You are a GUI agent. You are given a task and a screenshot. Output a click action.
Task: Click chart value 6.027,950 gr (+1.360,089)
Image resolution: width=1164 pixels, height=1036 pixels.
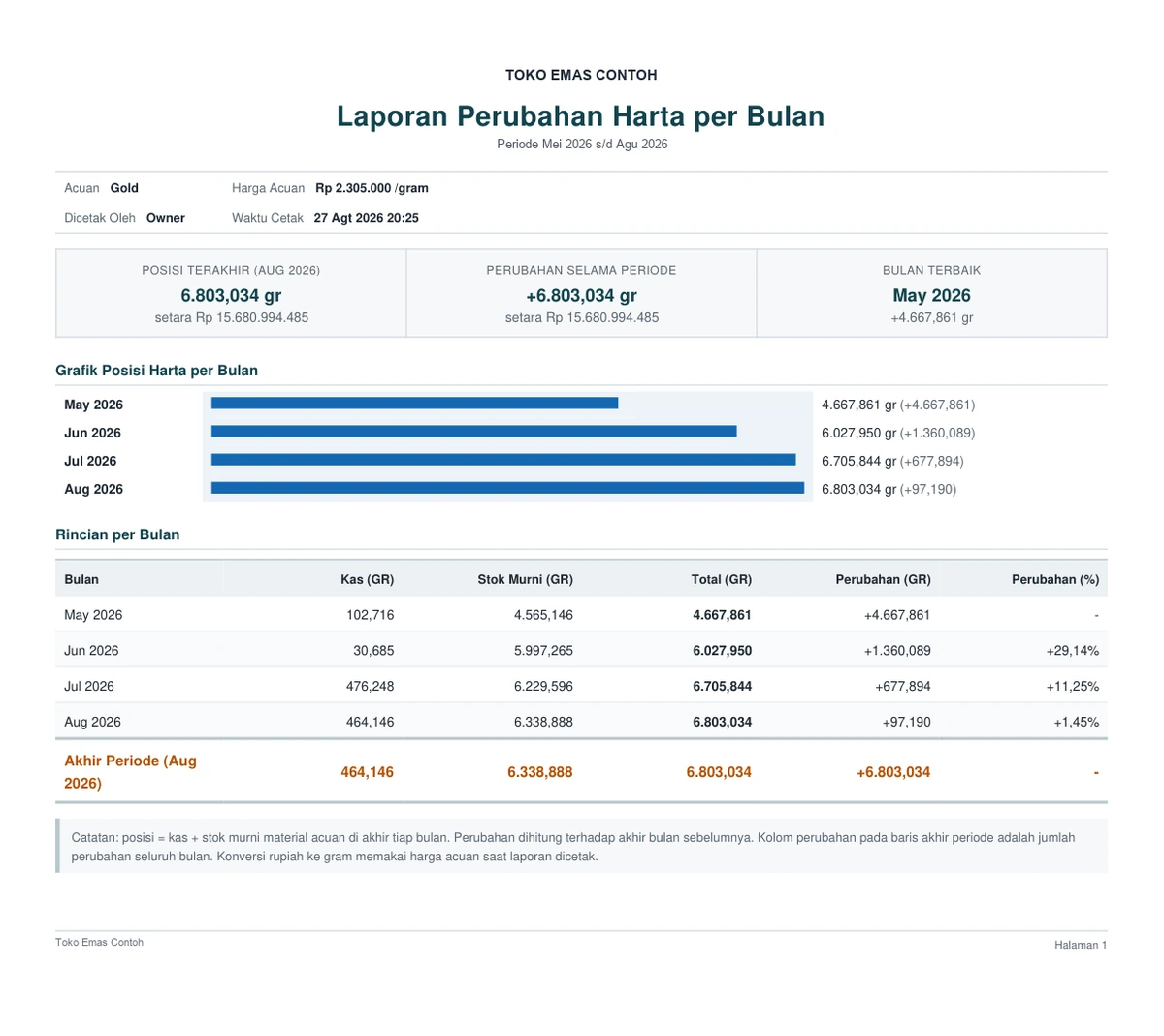click(898, 433)
